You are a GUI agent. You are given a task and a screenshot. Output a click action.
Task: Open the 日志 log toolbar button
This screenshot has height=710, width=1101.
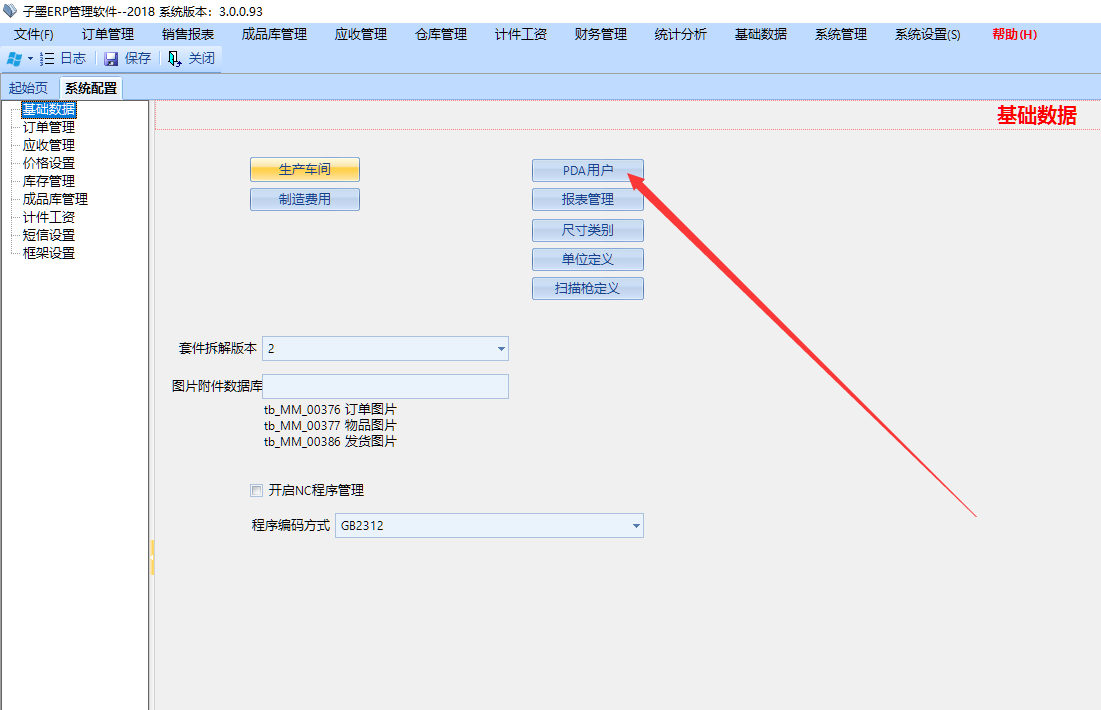[x=63, y=59]
